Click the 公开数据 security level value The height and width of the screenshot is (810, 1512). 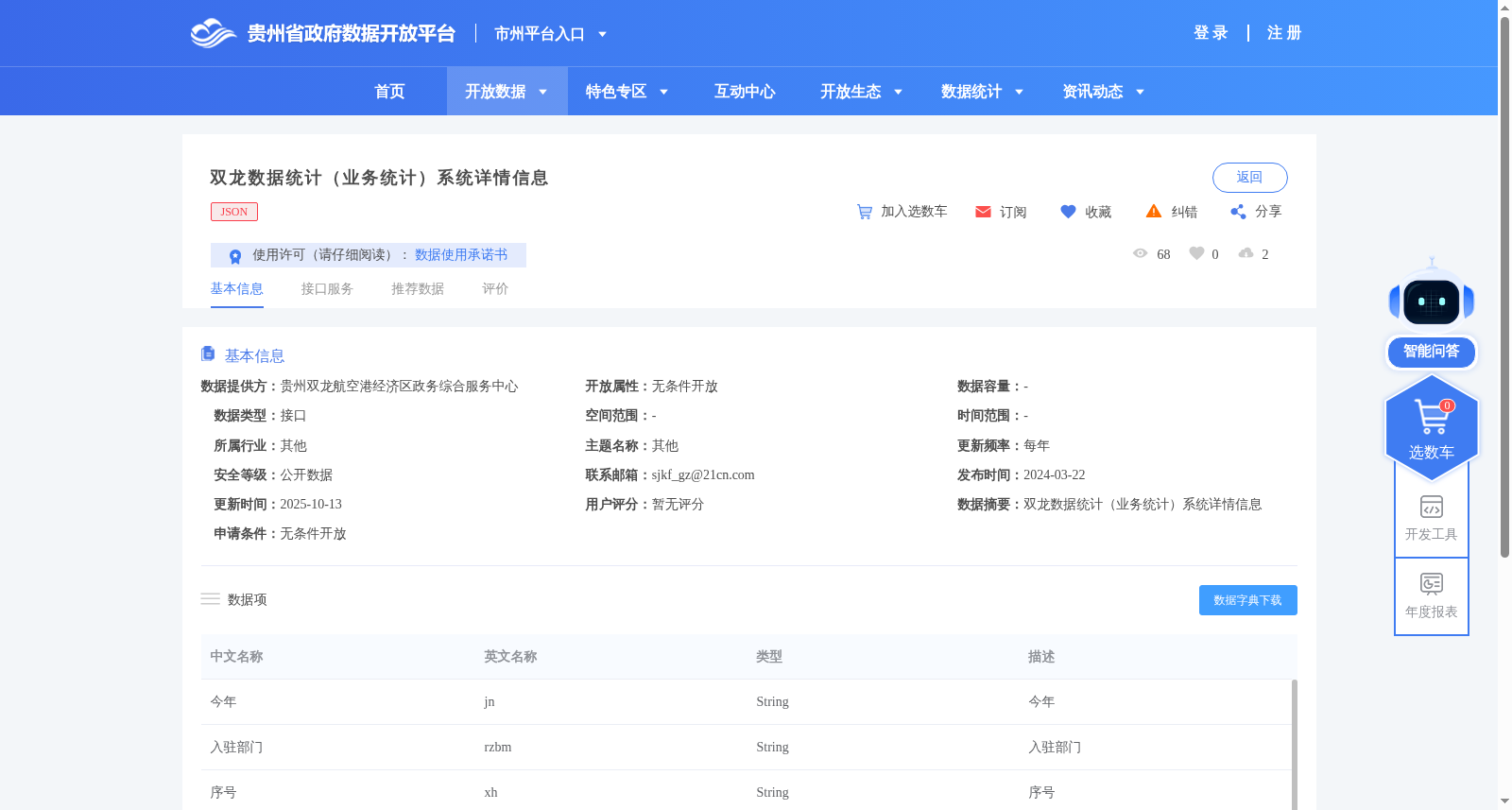pos(306,475)
